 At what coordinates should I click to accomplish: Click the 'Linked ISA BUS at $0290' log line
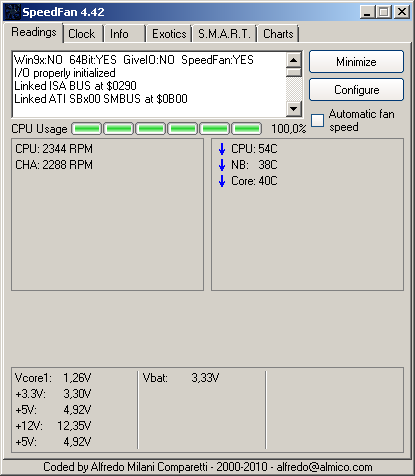pos(75,86)
